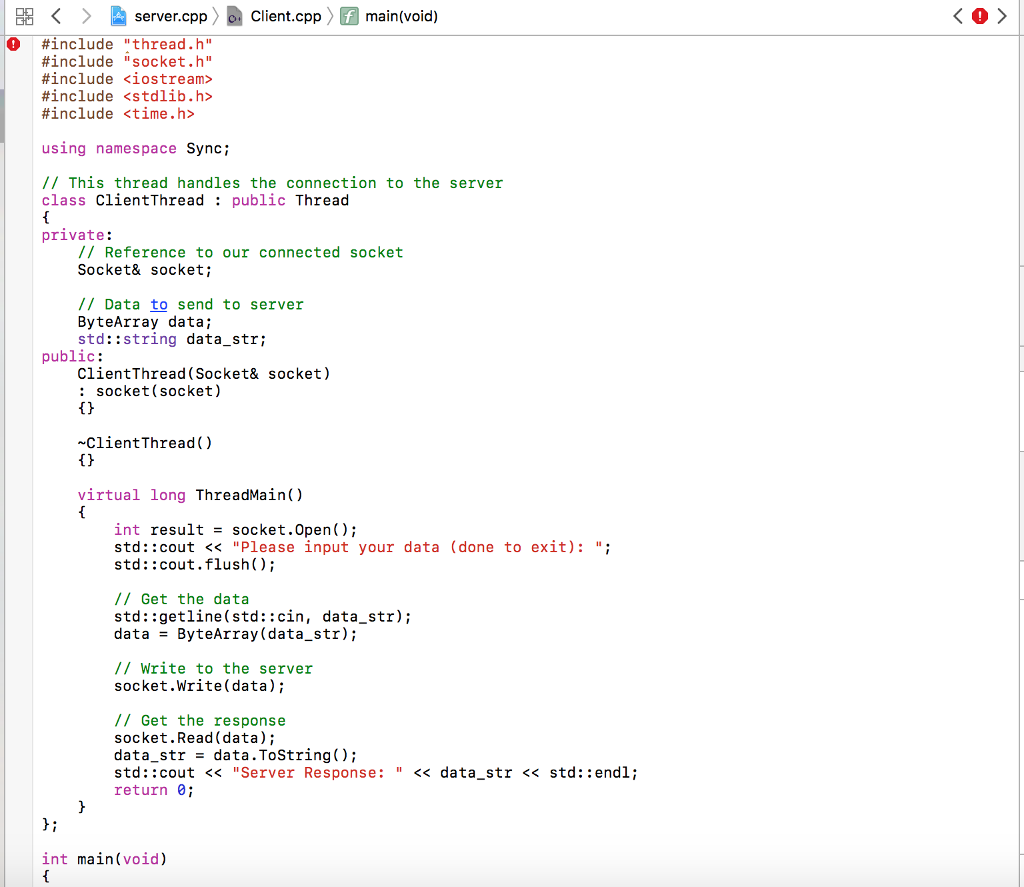Click on "socket.h" include text
The height and width of the screenshot is (887, 1024).
168,61
